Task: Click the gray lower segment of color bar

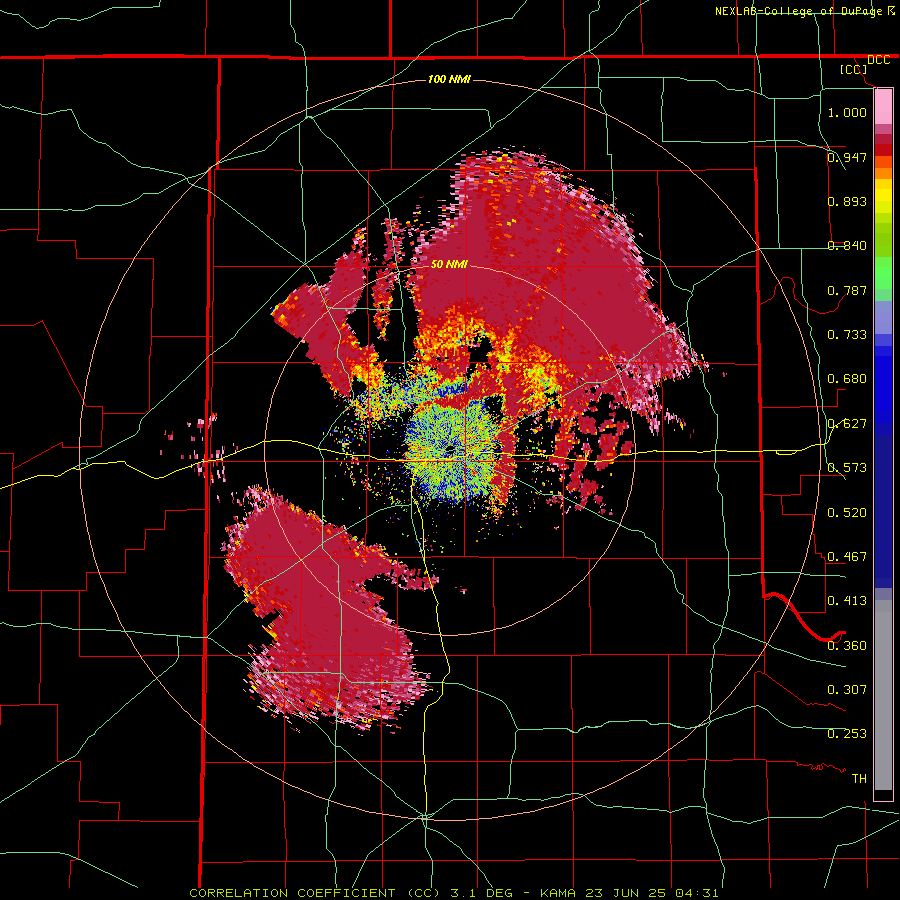Action: point(883,695)
